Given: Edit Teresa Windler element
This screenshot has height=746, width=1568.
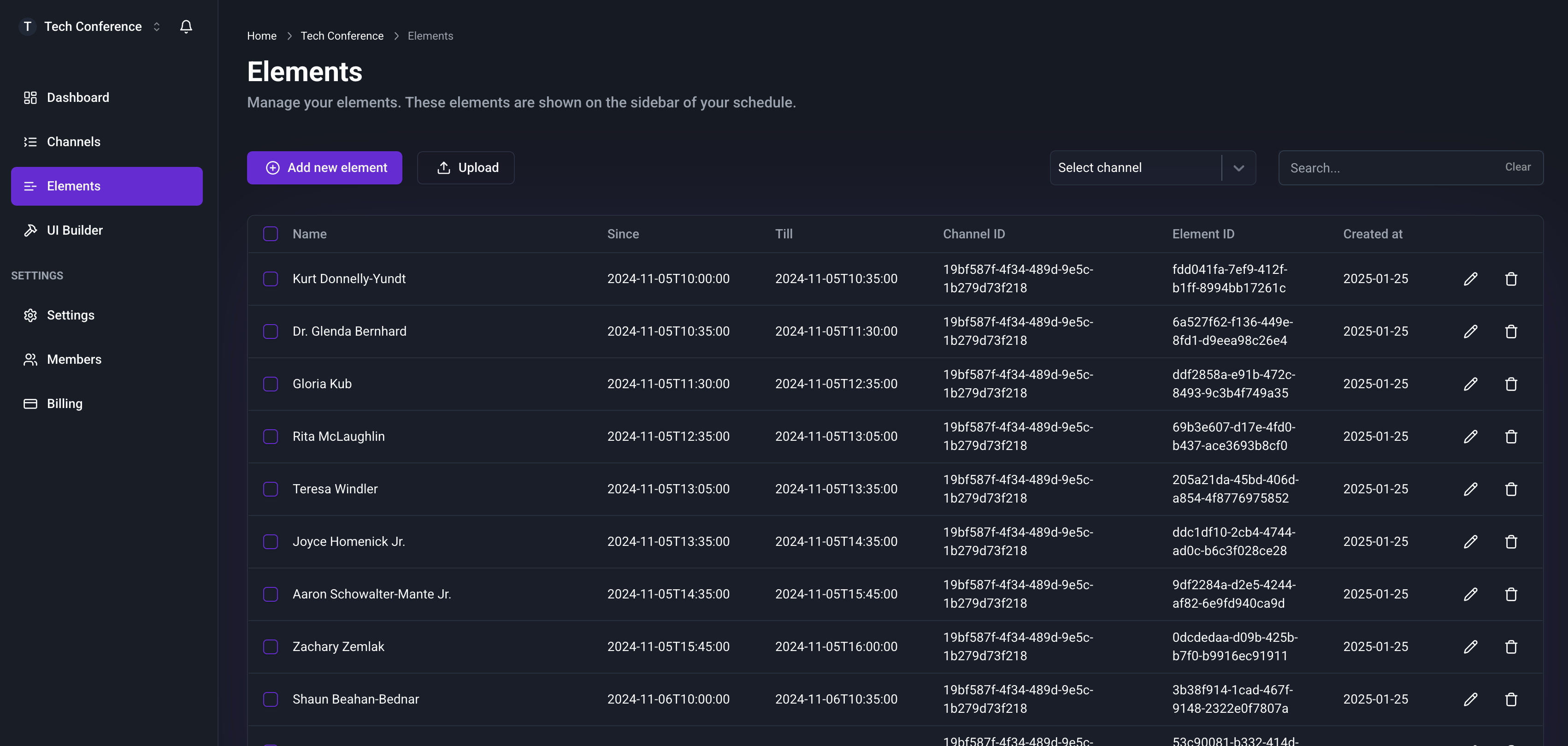Looking at the screenshot, I should [1470, 489].
